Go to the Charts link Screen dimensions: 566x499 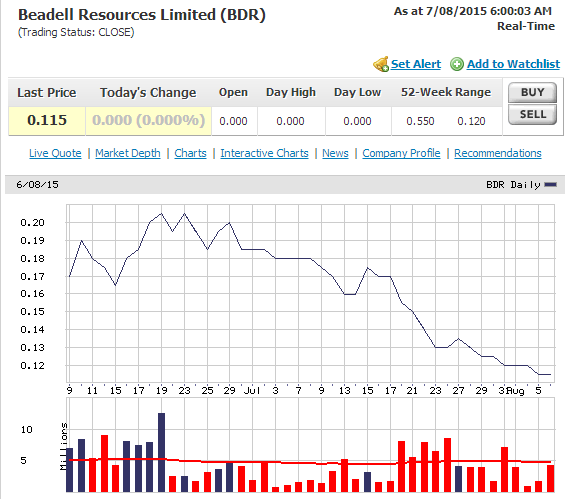[190, 153]
